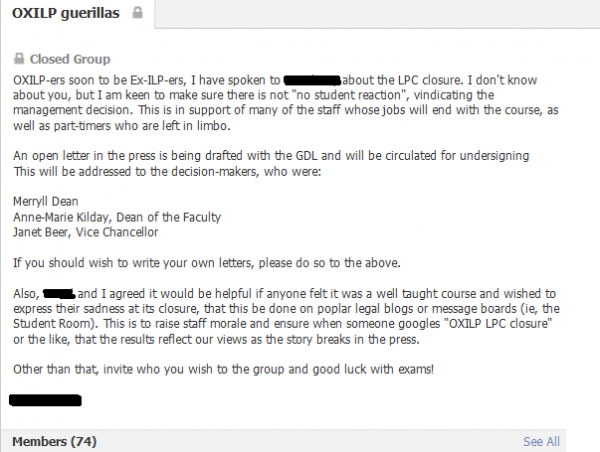Click the quoted phrase "no student reaction"
600x452 pixels.
pos(351,95)
